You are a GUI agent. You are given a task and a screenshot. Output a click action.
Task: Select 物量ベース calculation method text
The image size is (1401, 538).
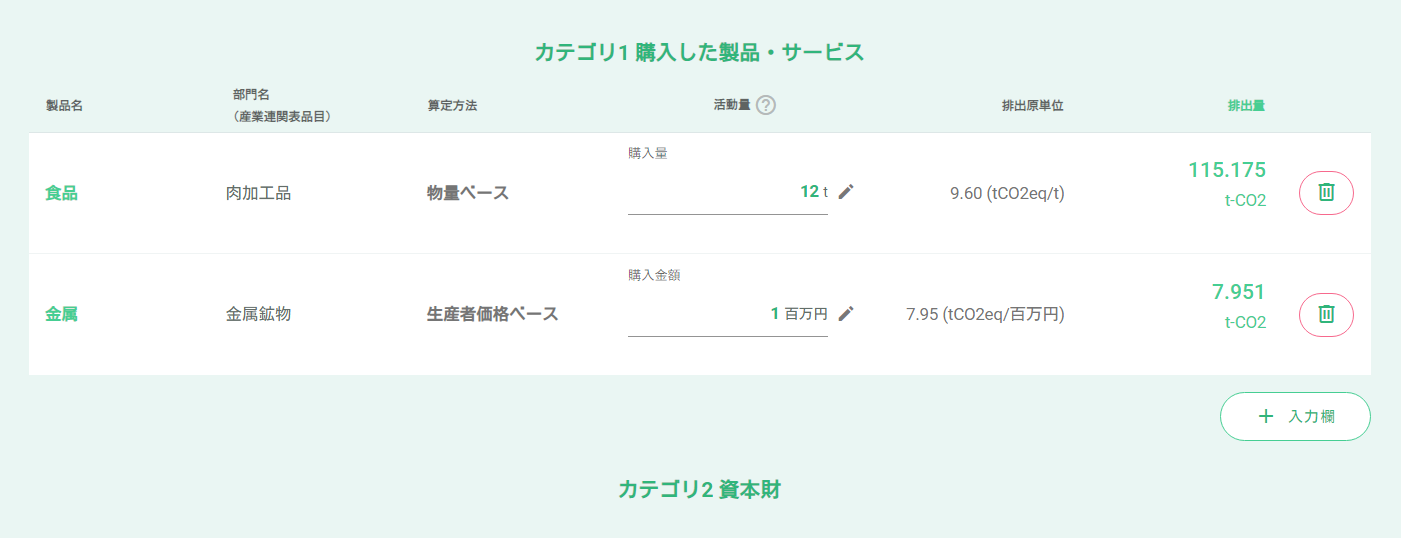click(468, 193)
